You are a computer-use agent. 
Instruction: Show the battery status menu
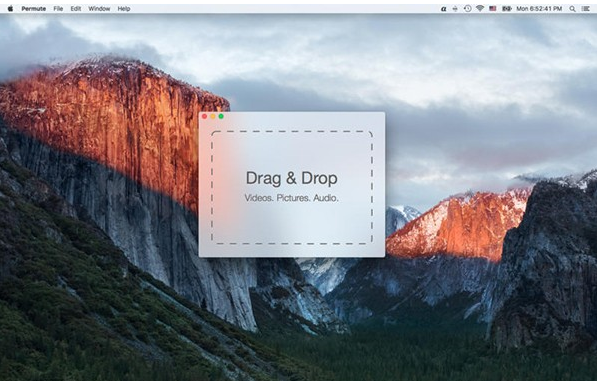click(506, 8)
